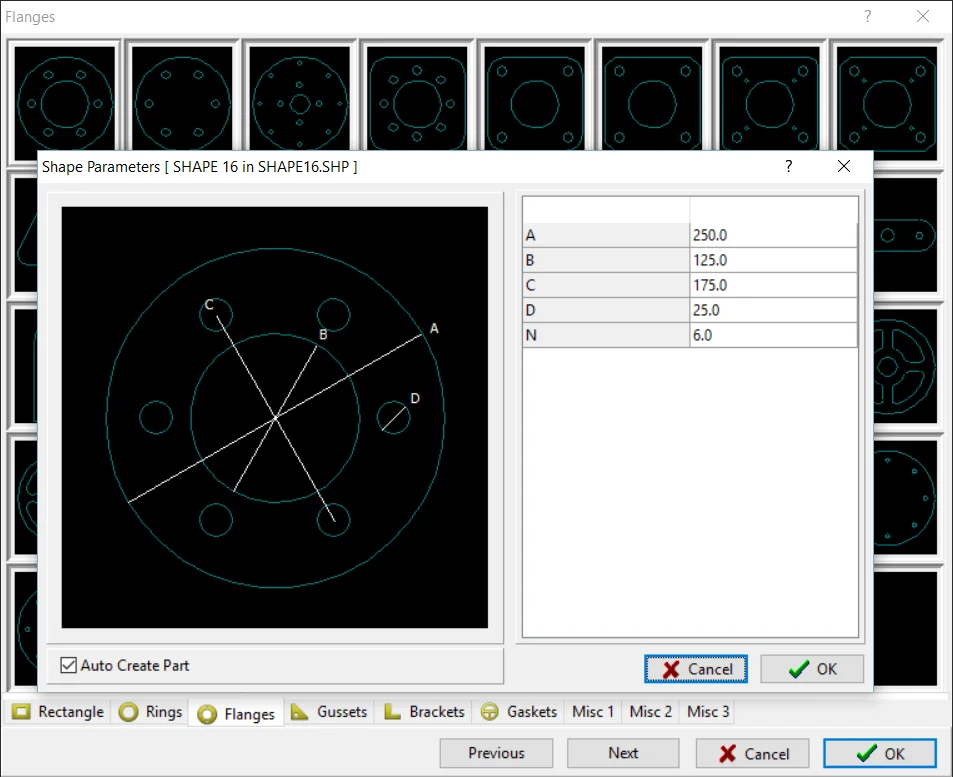Select the row label D in parameters table
Viewport: 953px width, 777px height.
[x=605, y=310]
